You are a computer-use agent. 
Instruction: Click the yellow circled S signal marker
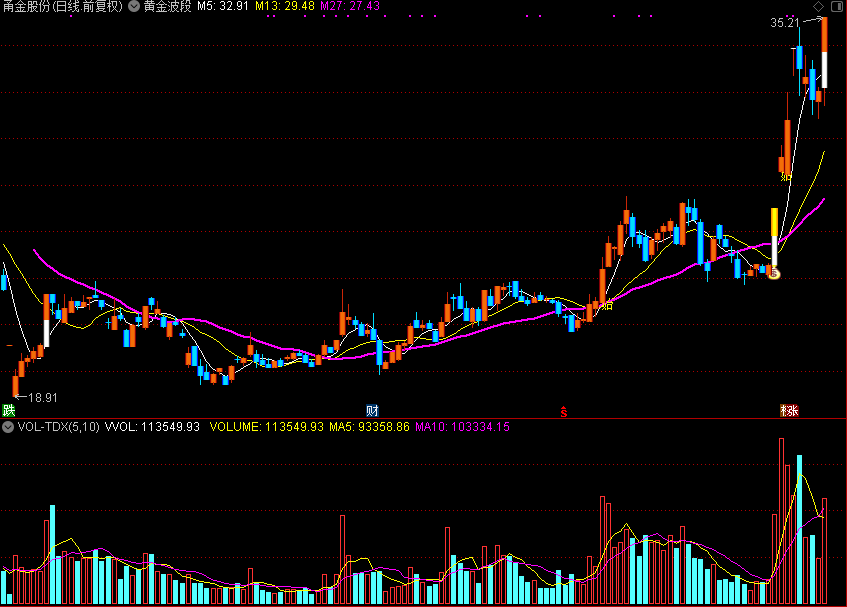775,274
